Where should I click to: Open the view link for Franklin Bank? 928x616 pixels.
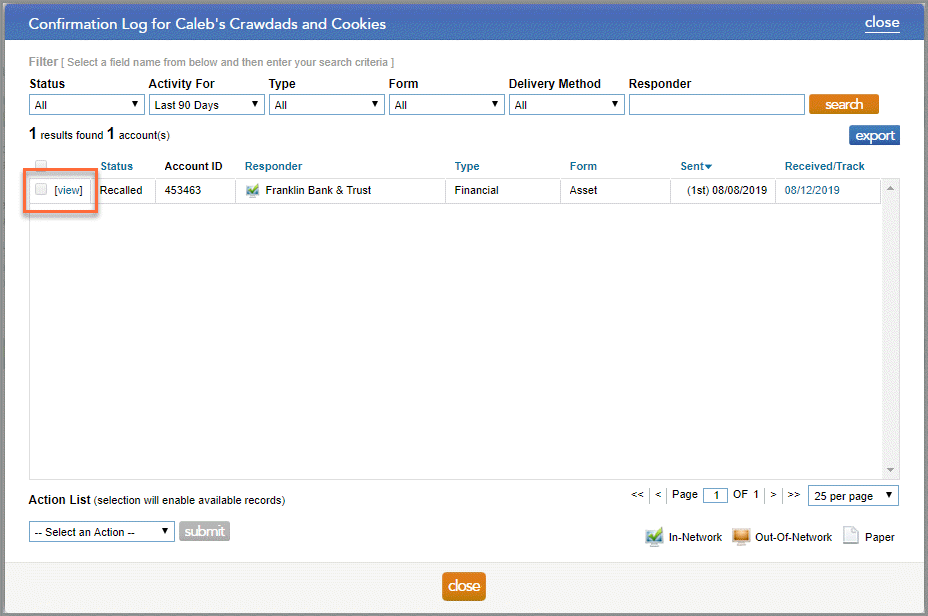(69, 190)
